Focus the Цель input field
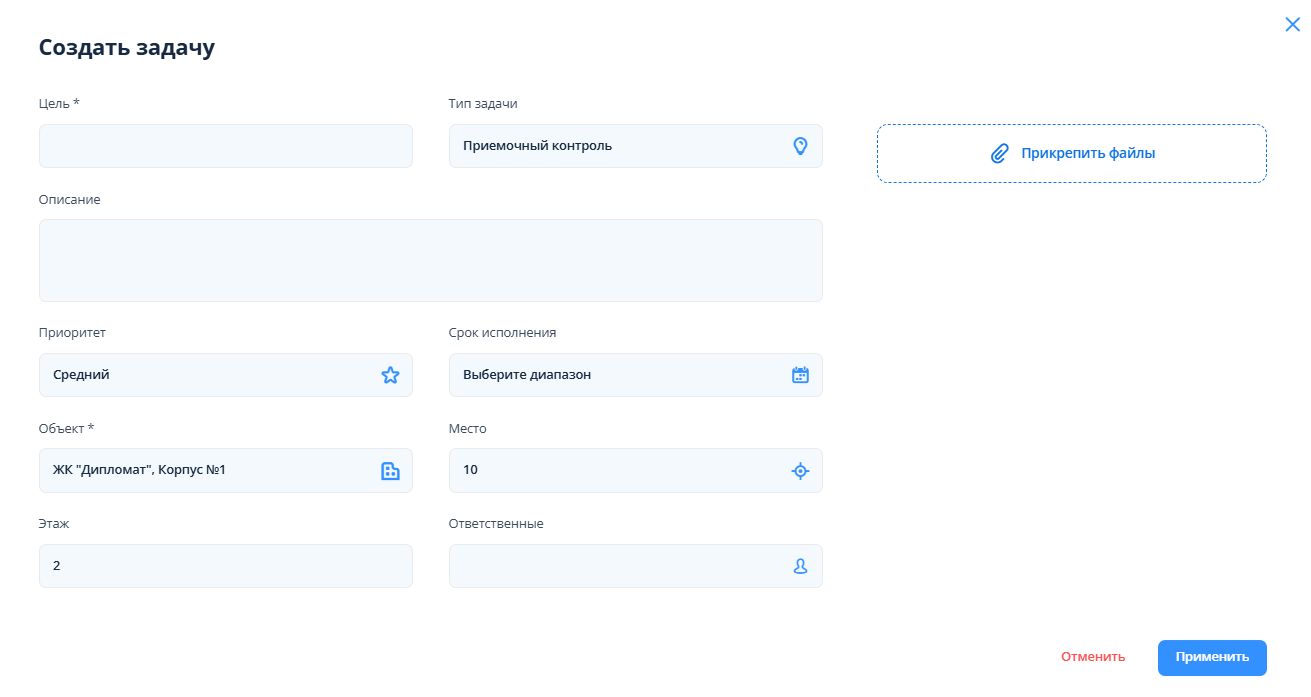1311x697 pixels. tap(225, 146)
